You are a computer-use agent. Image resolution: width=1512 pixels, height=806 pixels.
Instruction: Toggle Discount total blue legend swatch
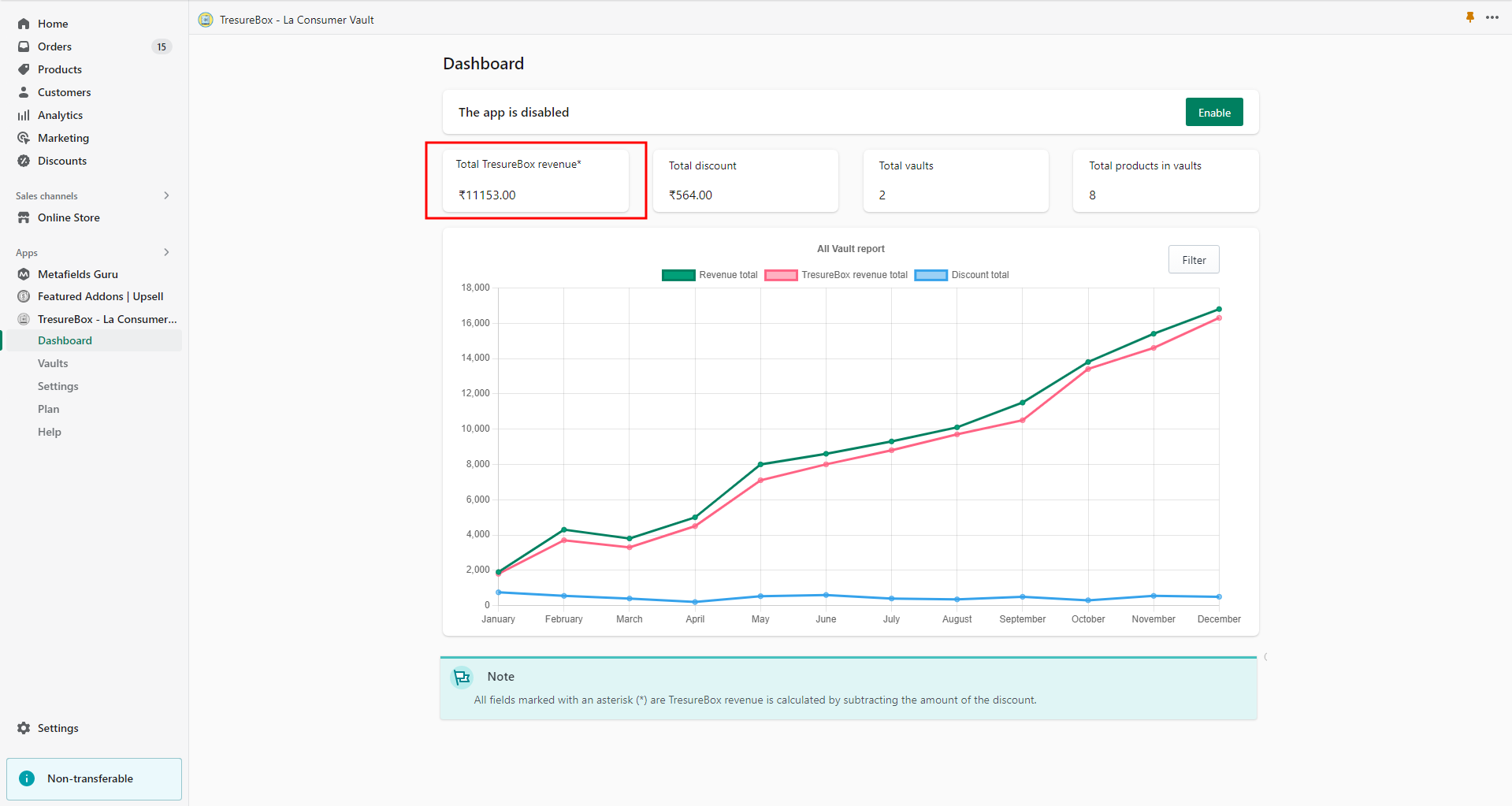[931, 275]
